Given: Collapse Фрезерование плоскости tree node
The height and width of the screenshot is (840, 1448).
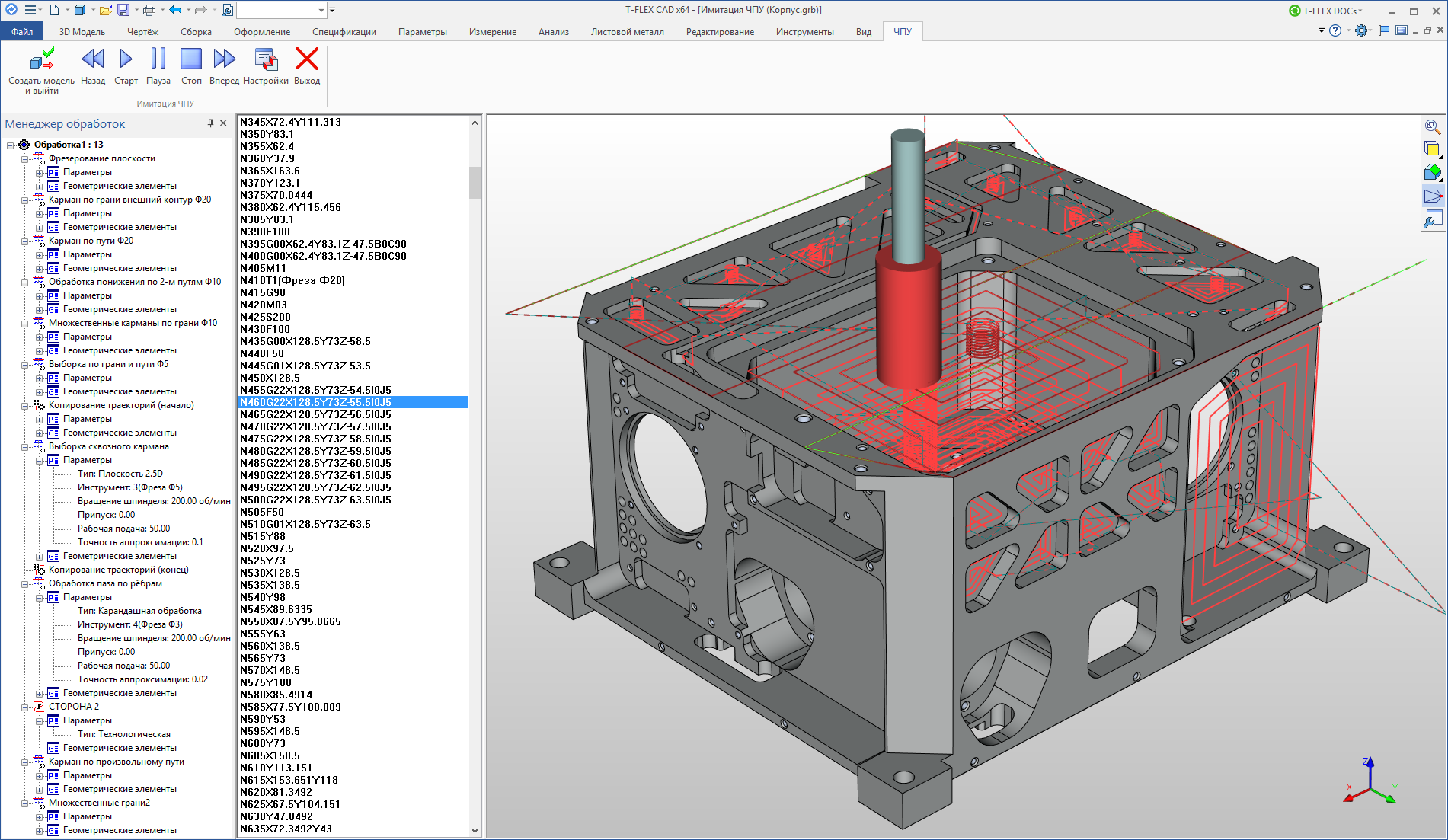Looking at the screenshot, I should [x=24, y=158].
